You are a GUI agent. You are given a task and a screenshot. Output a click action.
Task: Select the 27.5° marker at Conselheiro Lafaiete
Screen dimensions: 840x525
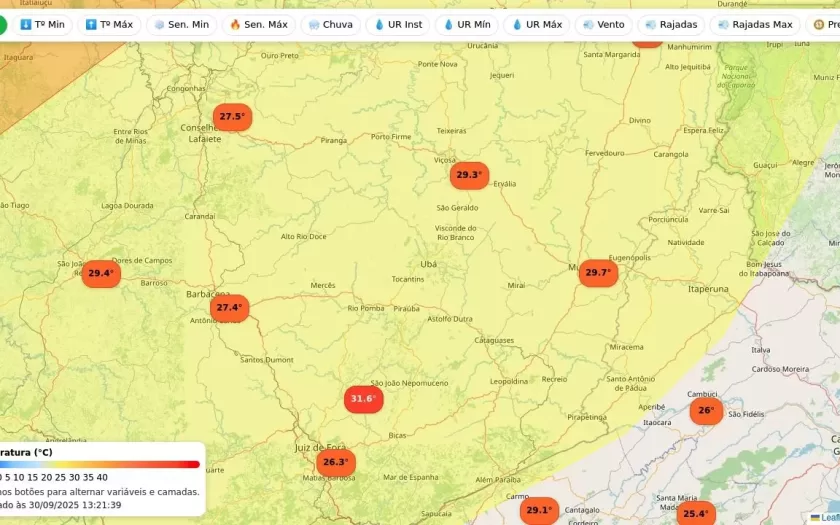(x=232, y=117)
